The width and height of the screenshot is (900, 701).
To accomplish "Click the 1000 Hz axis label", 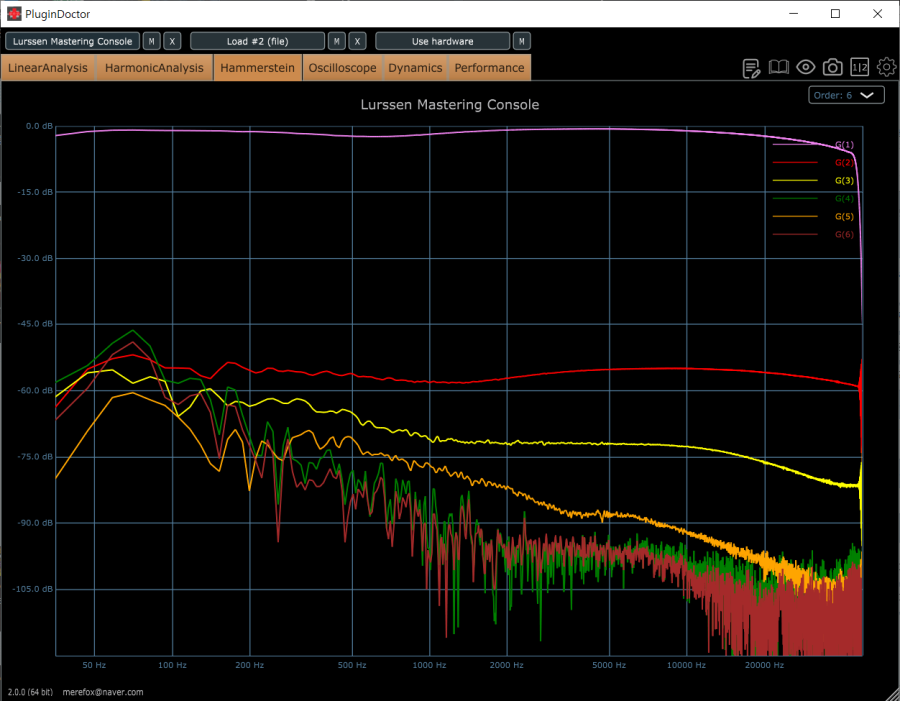I will coord(429,665).
